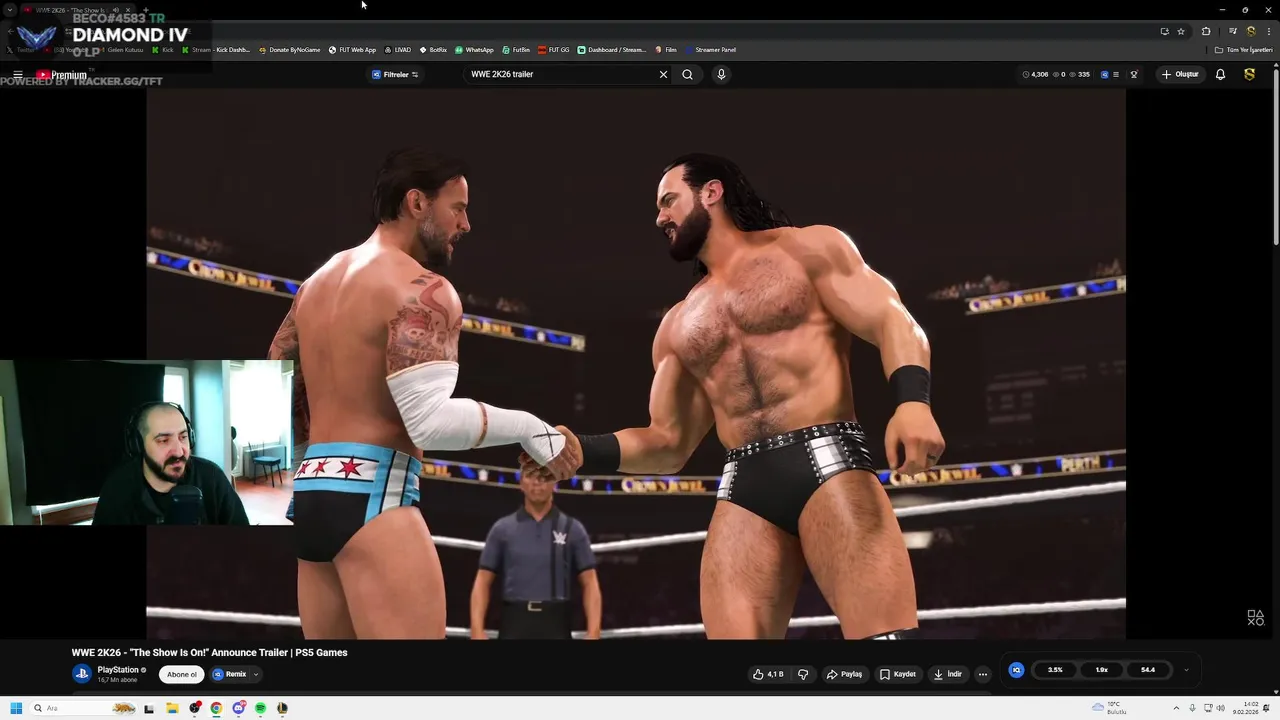This screenshot has height=720, width=1280.
Task: Expand the stats bar chevron
Action: 1186,670
